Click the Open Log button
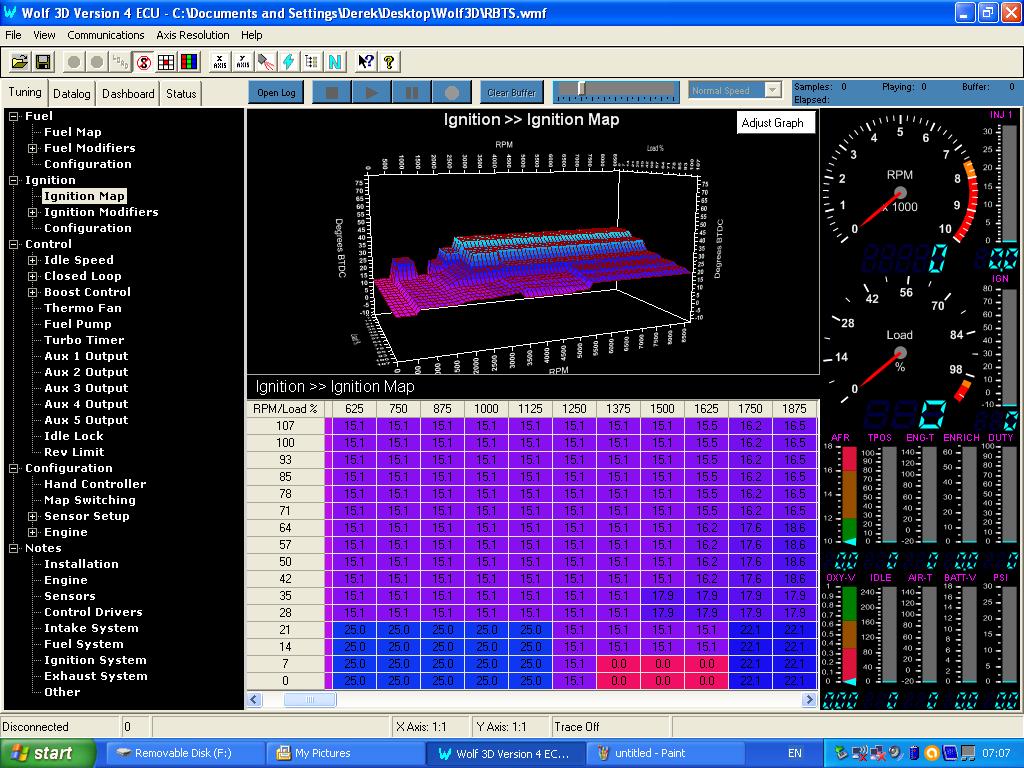 (x=276, y=93)
